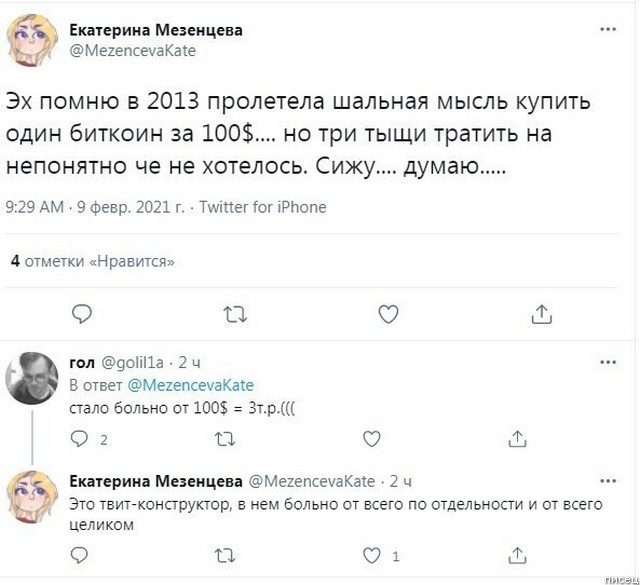This screenshot has height=585, width=640.
Task: Open more options on гол's reply
Action: click(608, 362)
